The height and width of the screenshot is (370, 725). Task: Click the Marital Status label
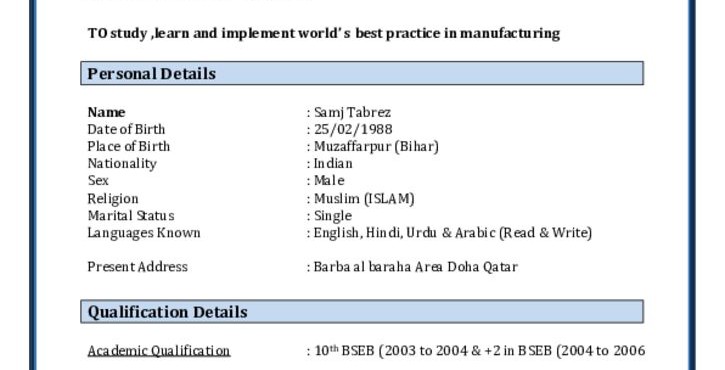pyautogui.click(x=131, y=216)
